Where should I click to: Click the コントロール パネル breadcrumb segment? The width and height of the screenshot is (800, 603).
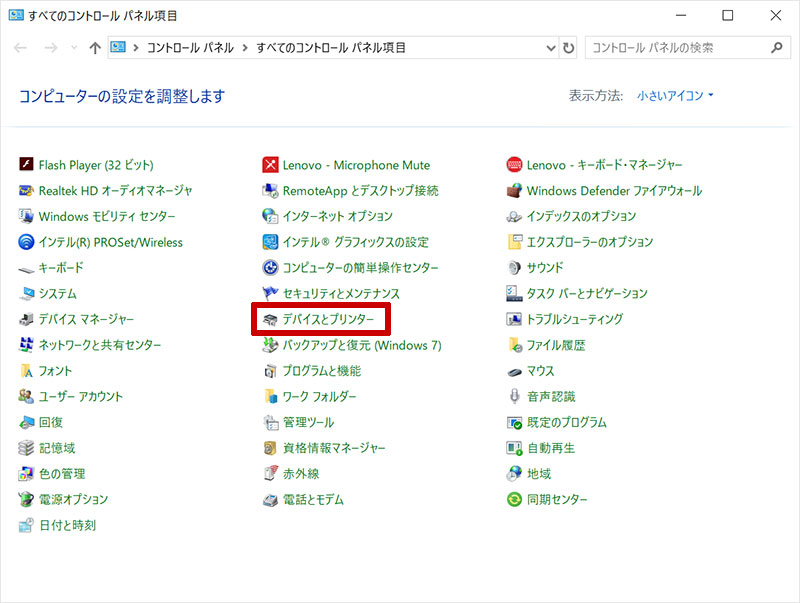click(190, 48)
